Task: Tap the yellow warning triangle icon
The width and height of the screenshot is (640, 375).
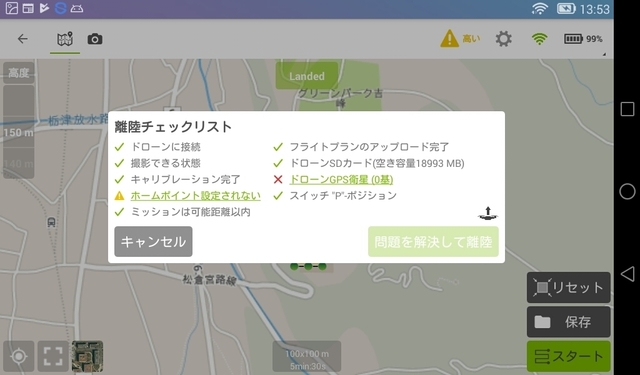Action: click(x=449, y=39)
